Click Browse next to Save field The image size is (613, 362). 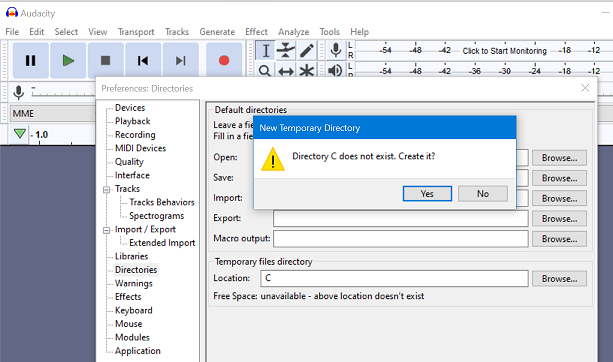559,178
